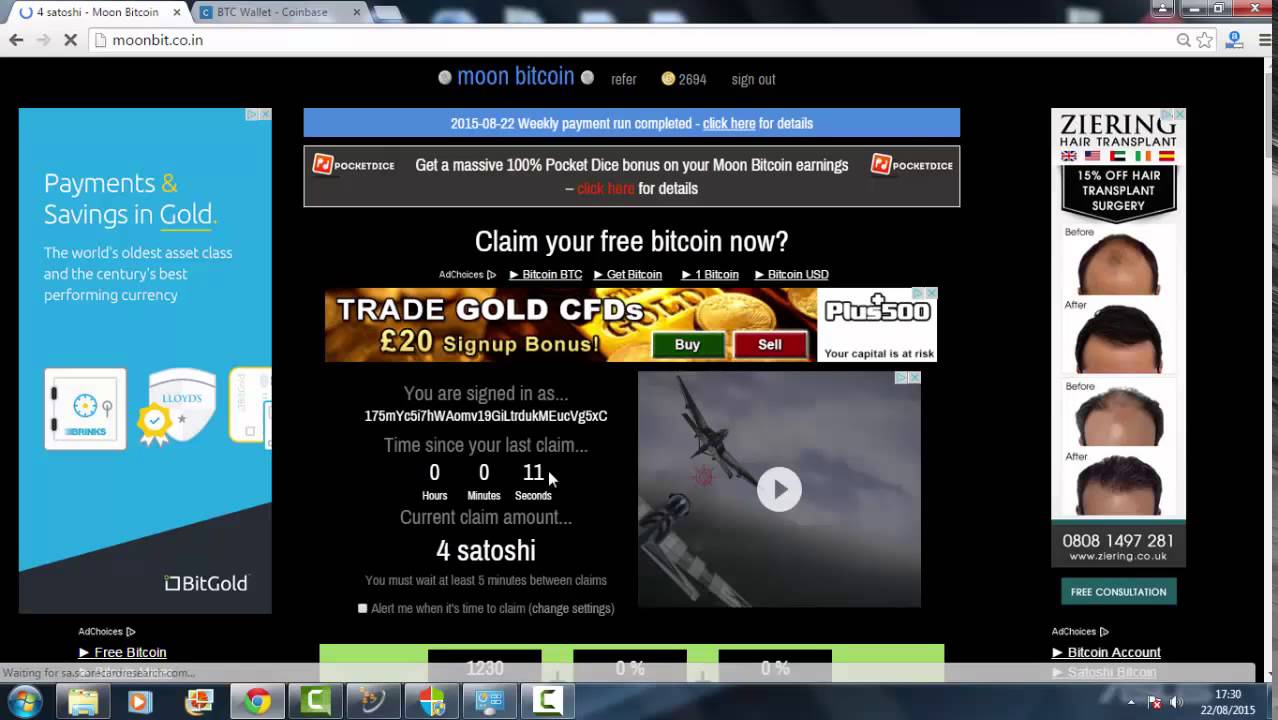Click the Show desktop strip by the clock

(1271, 702)
